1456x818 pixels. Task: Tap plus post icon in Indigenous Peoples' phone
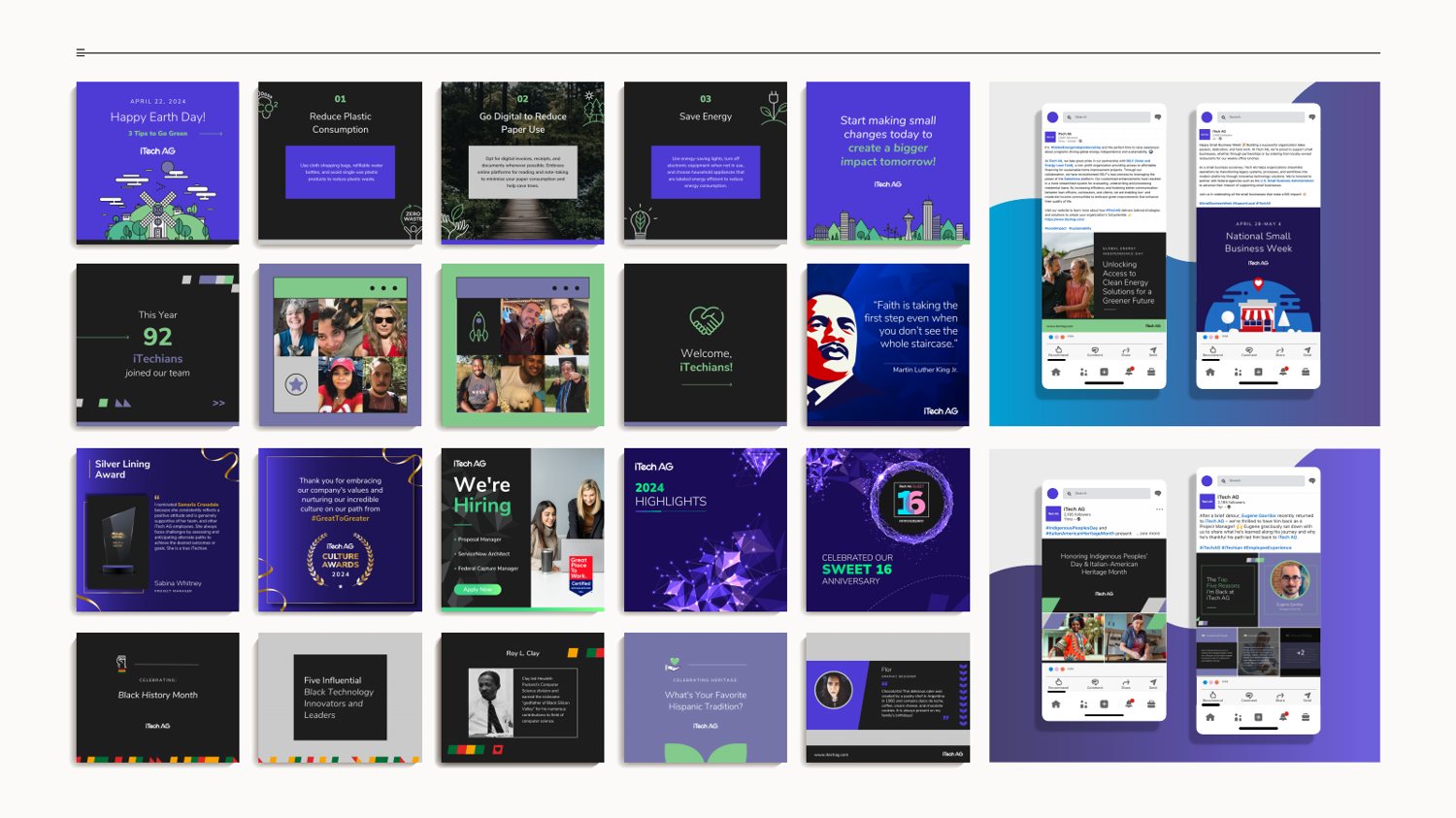tap(1104, 704)
